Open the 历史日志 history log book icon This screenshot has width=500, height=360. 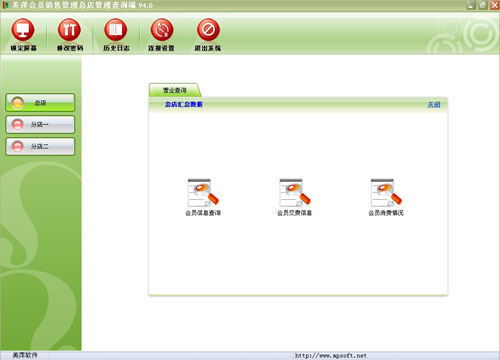116,30
